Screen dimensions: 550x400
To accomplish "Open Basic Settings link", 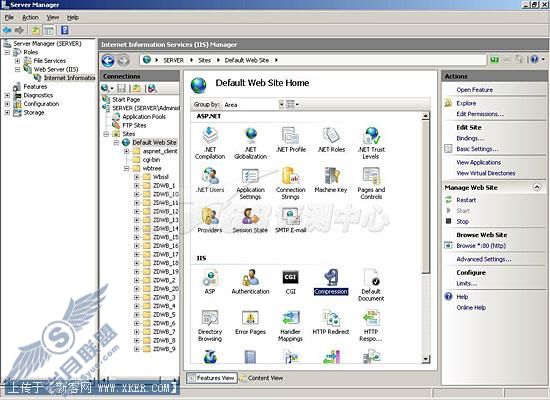I will pyautogui.click(x=477, y=149).
